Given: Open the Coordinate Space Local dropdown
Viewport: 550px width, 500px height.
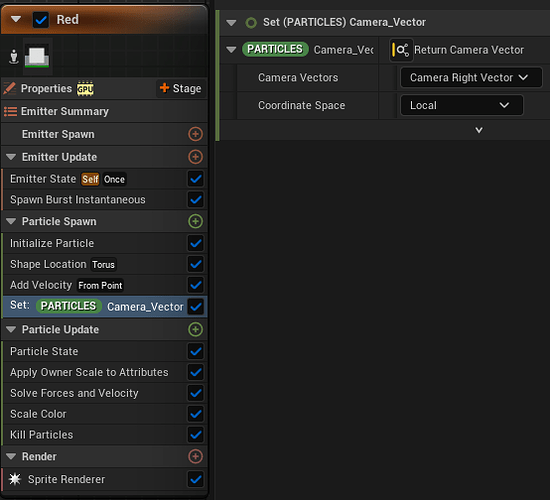Looking at the screenshot, I should pos(462,105).
